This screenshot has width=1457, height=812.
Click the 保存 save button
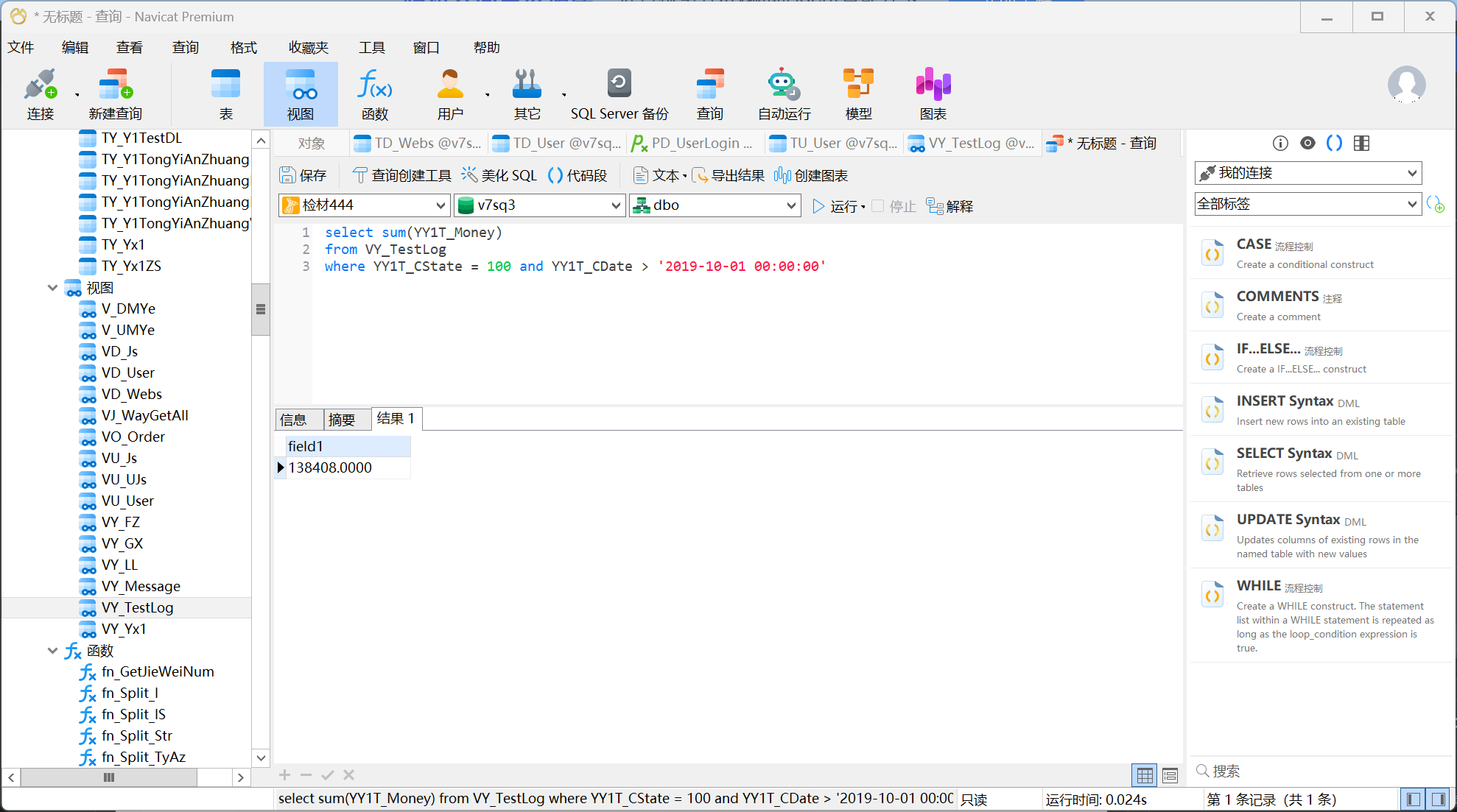(303, 175)
